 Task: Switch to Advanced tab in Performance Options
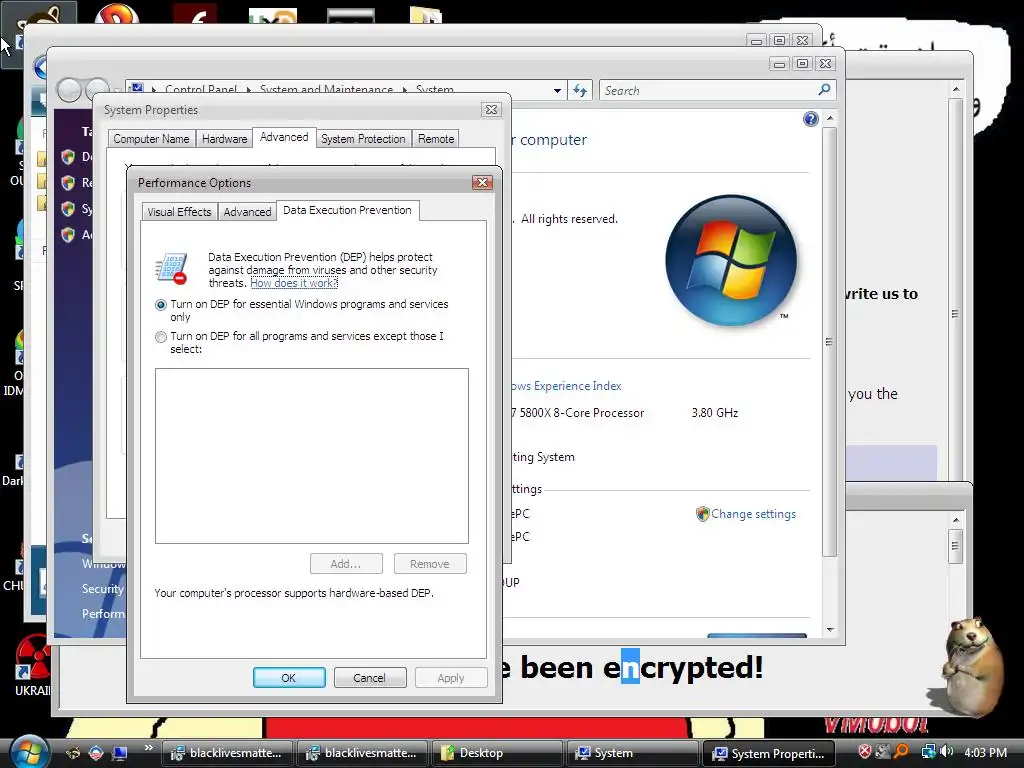[247, 212]
